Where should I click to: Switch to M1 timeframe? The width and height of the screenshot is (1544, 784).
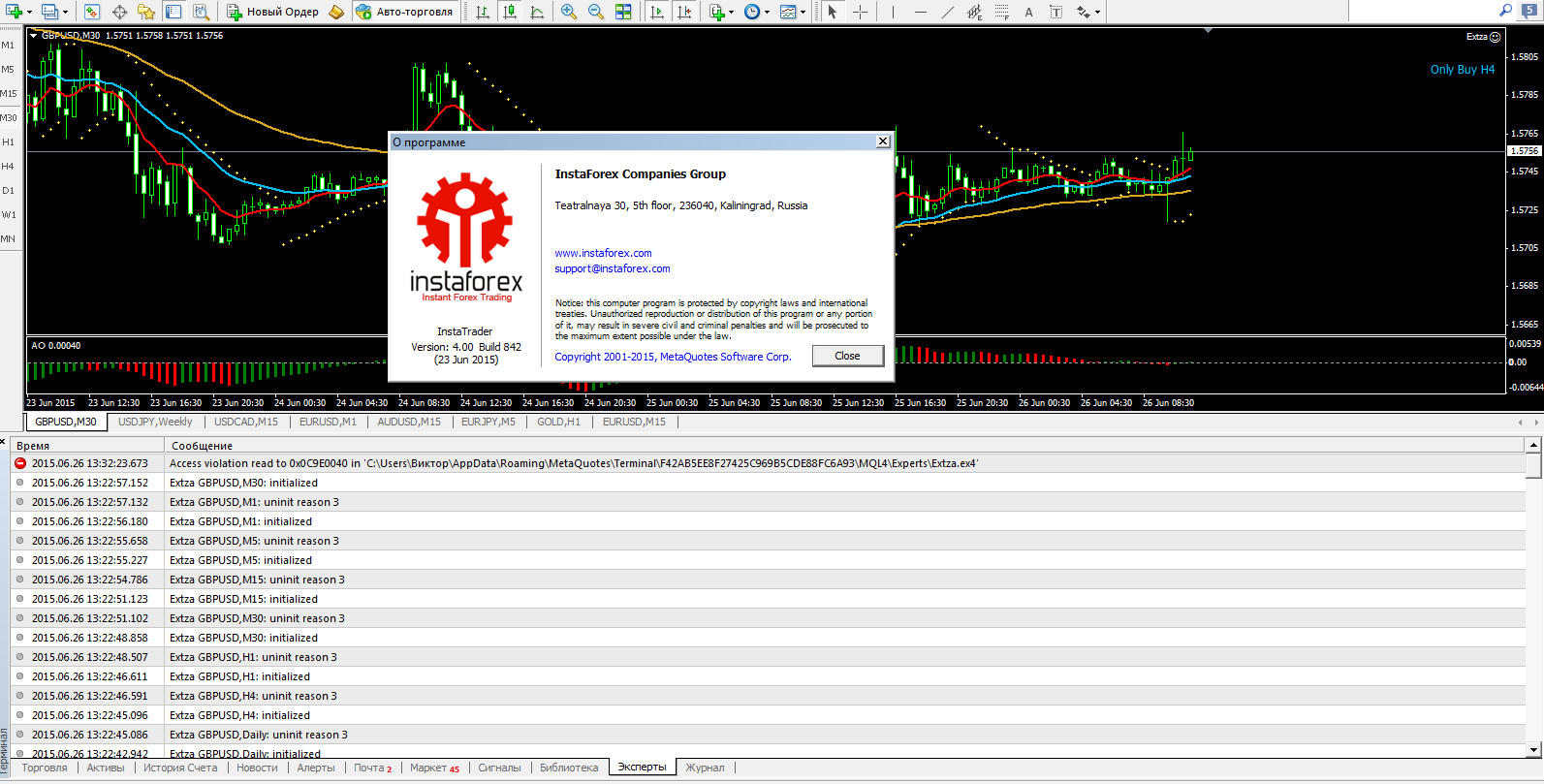click(8, 46)
